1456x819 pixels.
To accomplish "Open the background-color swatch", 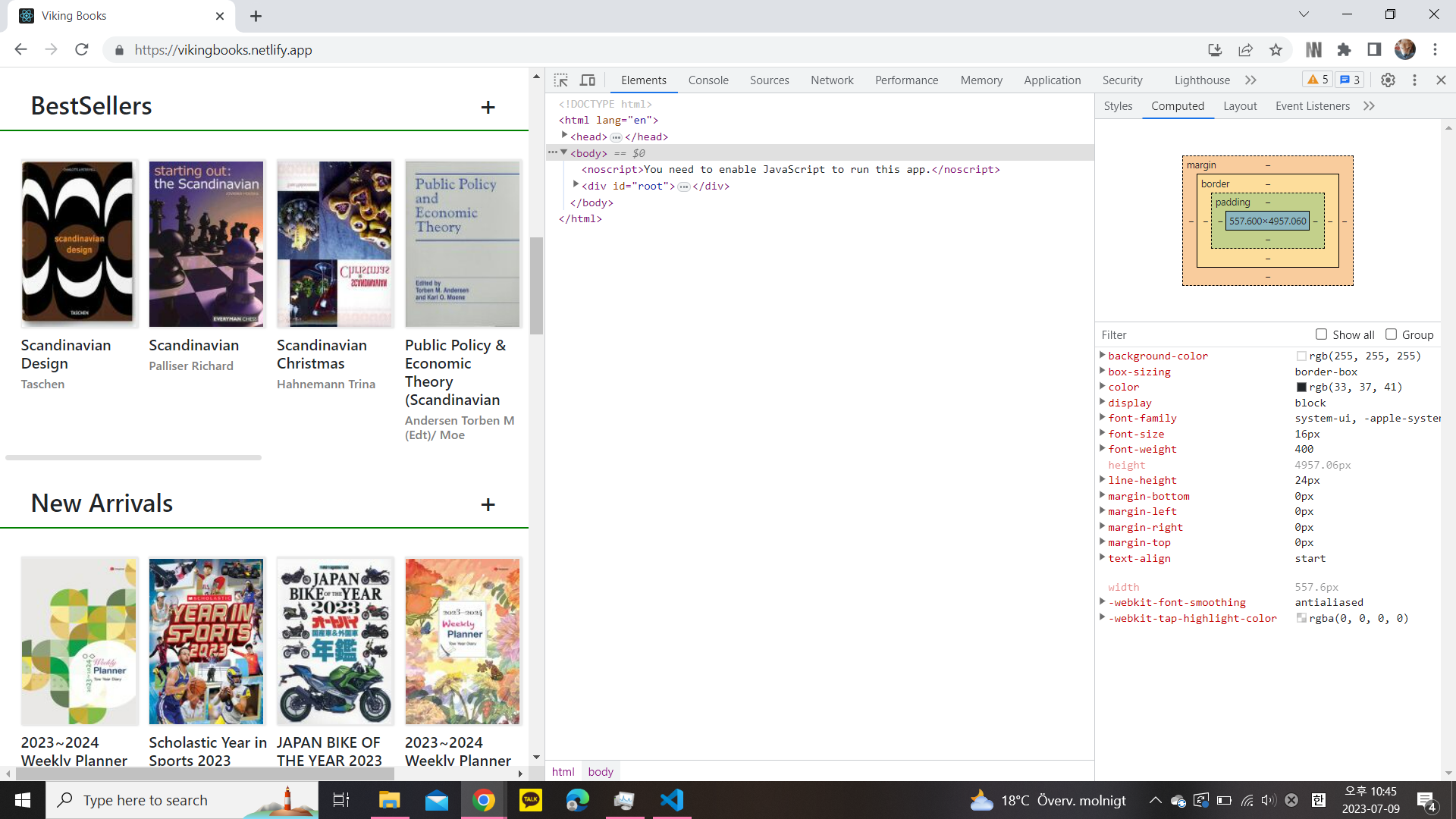I will (1301, 355).
